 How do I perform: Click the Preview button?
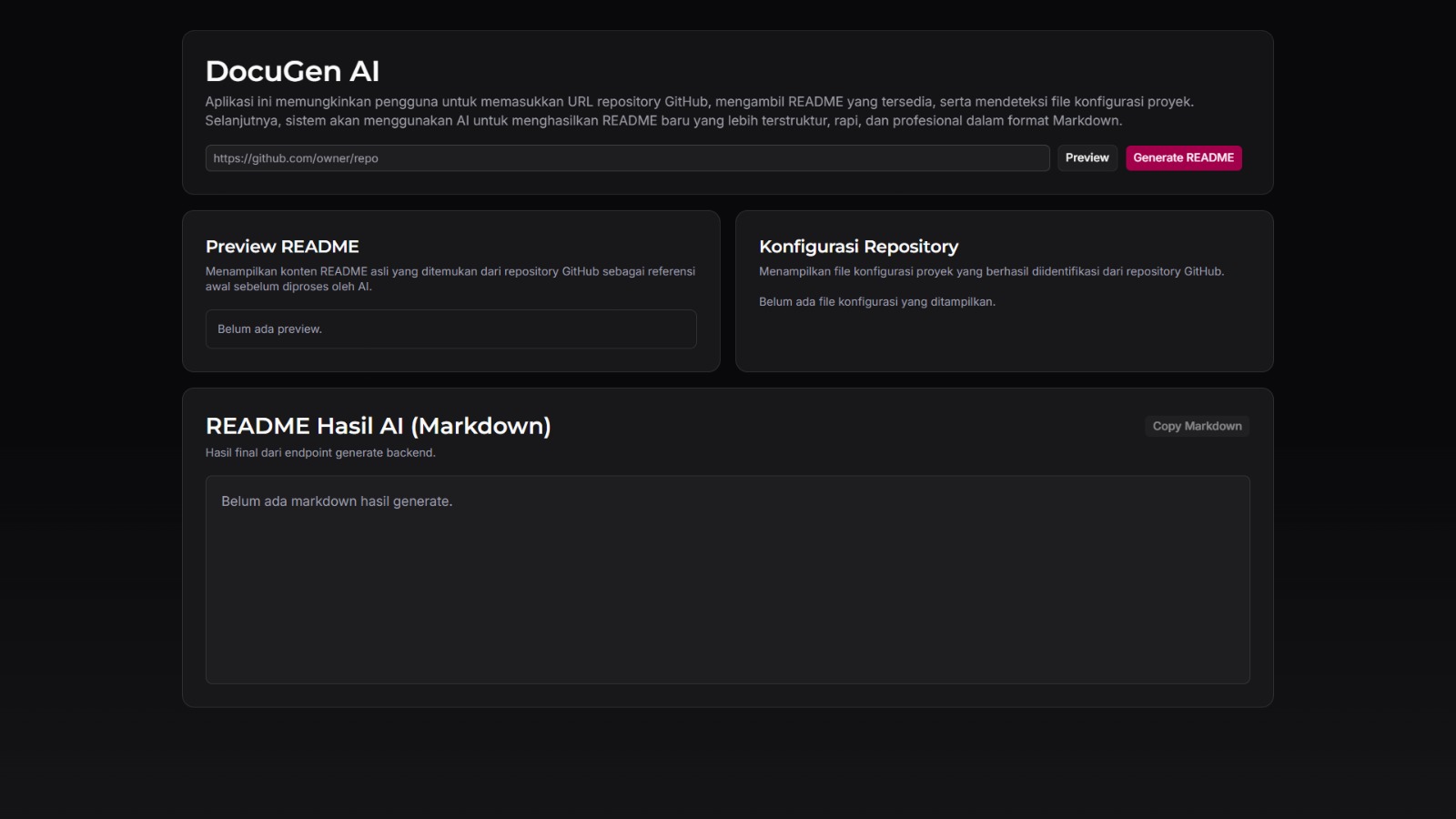coord(1087,158)
